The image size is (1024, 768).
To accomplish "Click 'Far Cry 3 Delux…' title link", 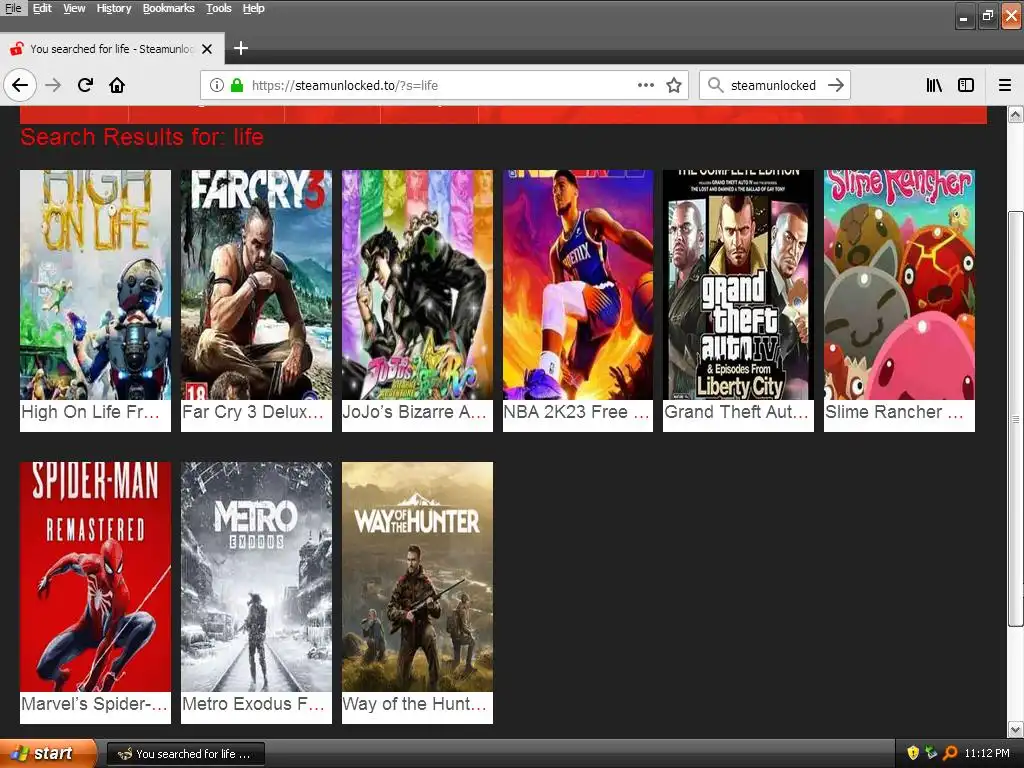I will pyautogui.click(x=253, y=412).
